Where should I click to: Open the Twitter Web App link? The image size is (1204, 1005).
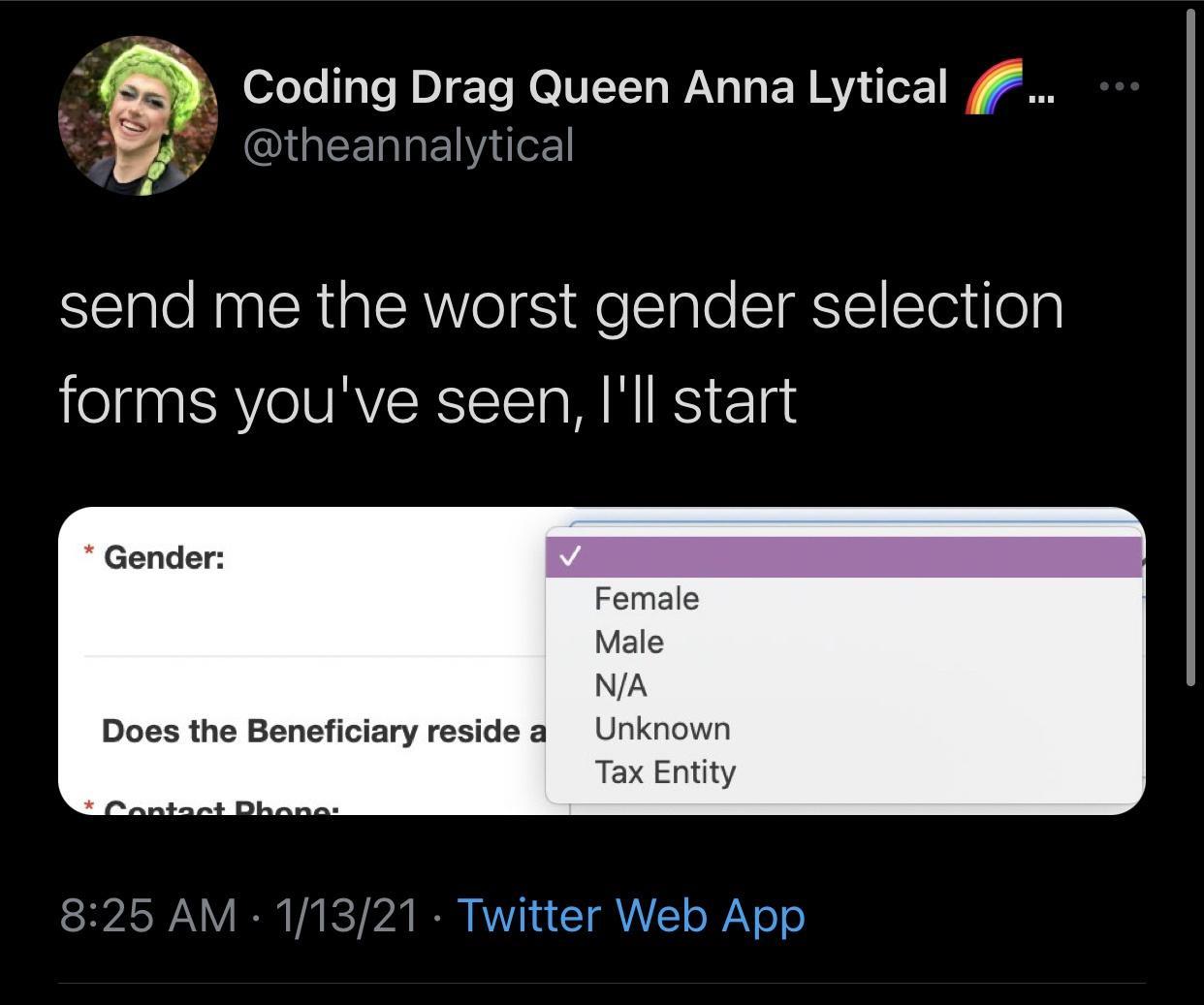[x=630, y=916]
